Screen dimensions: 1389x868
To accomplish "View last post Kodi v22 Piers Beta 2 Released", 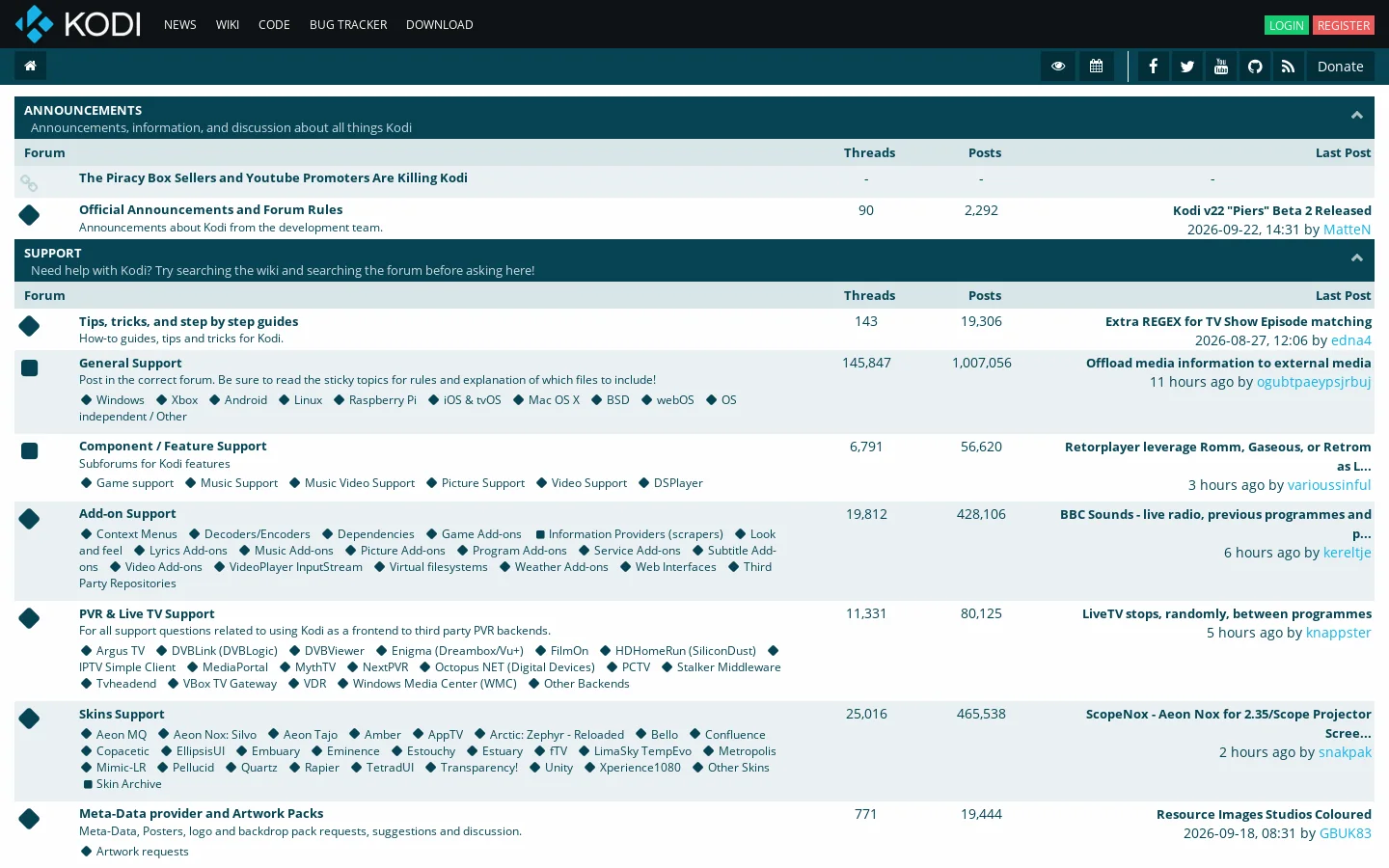I will 1272,210.
